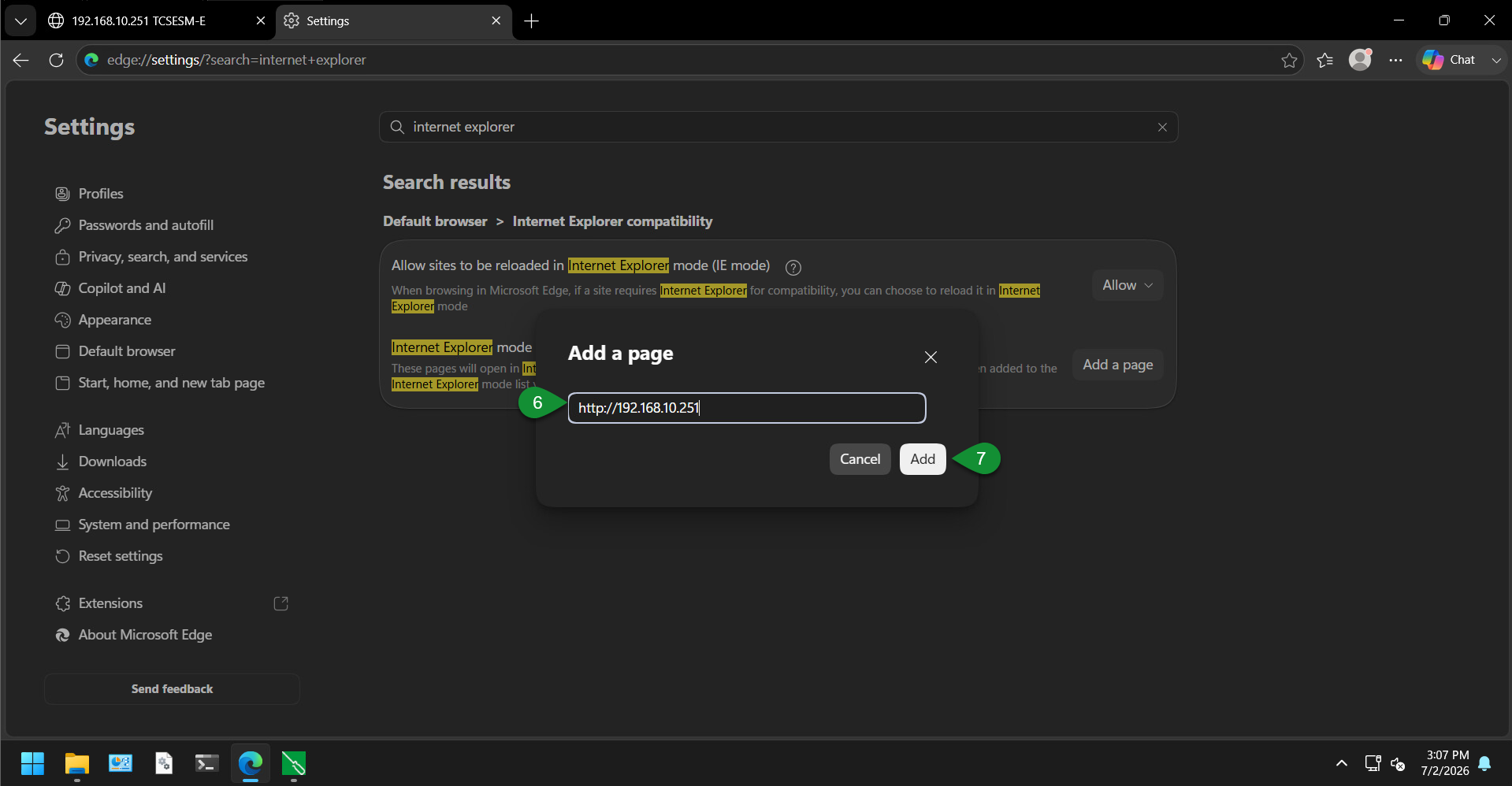Clear the internet explorer search text
Image resolution: width=1512 pixels, height=786 pixels.
(x=1162, y=127)
